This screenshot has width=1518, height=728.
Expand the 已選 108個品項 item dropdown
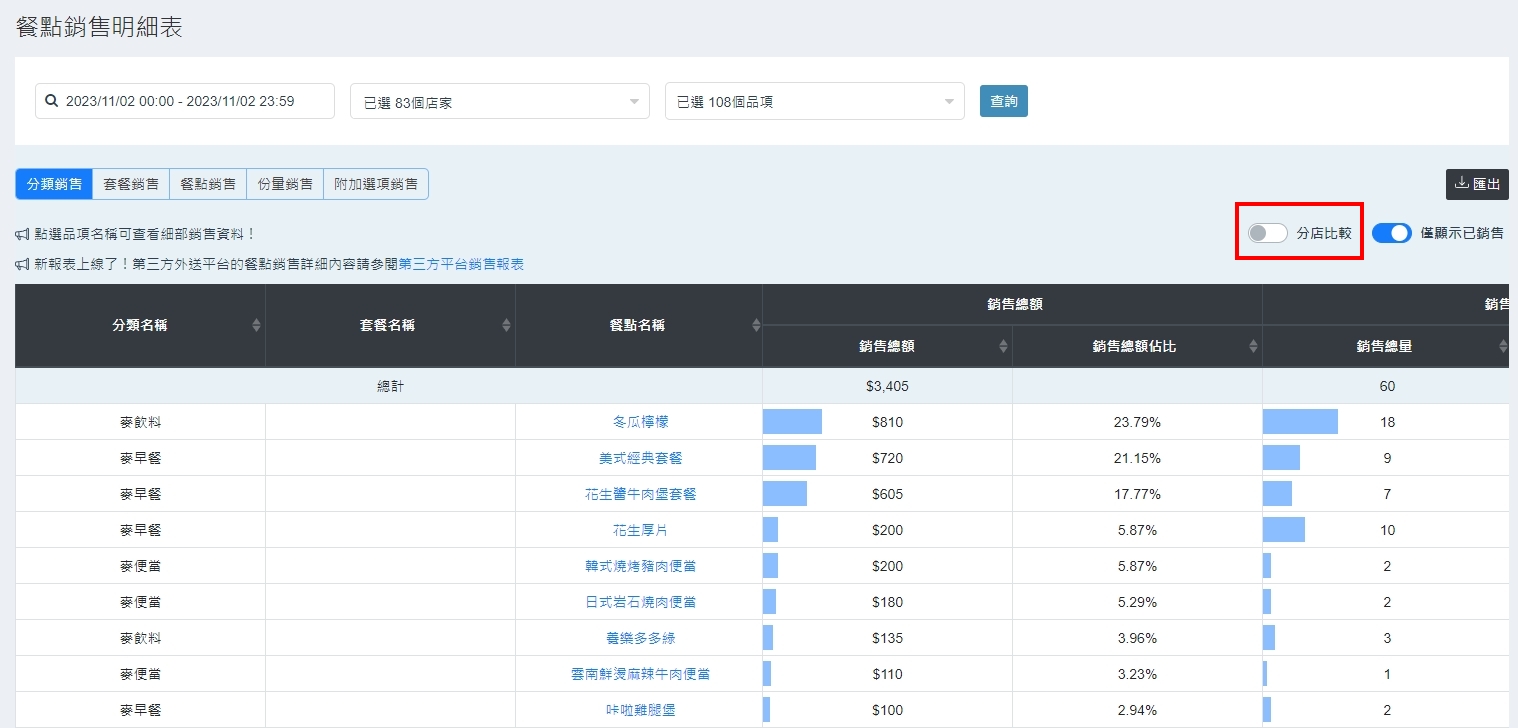814,101
